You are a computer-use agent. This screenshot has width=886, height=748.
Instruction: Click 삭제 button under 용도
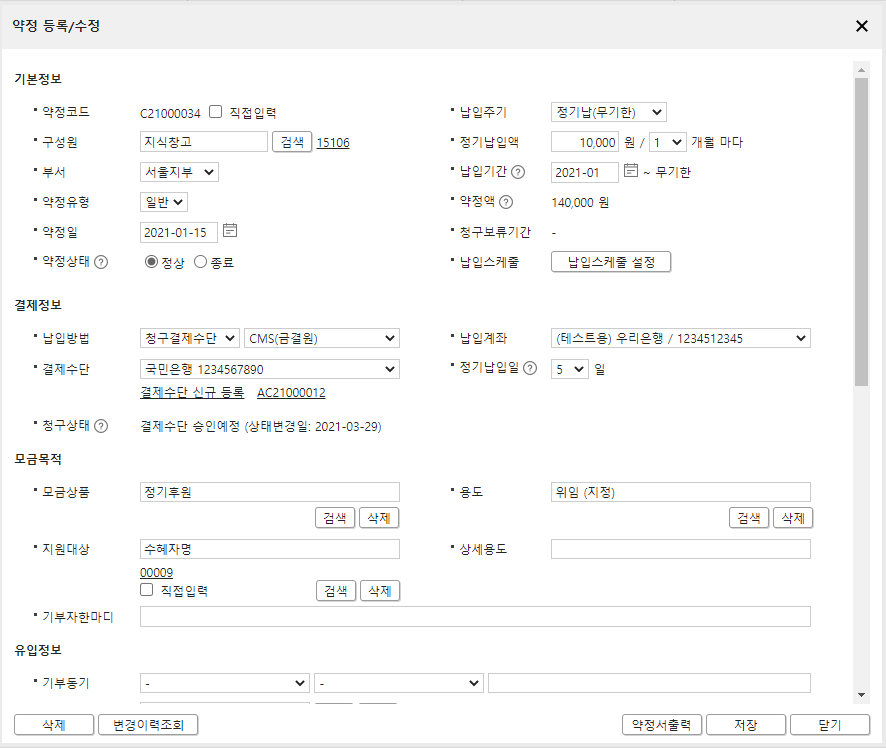(793, 518)
